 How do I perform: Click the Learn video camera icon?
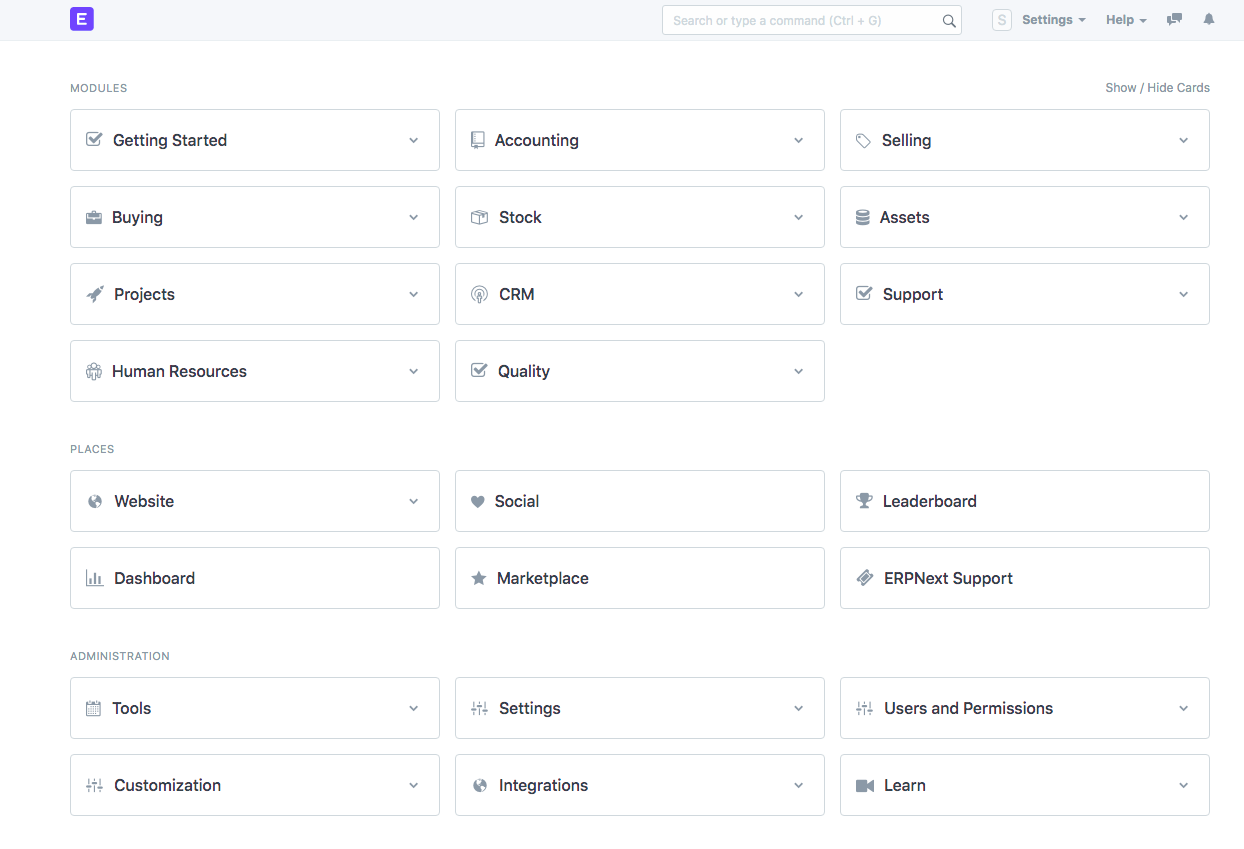(x=865, y=785)
